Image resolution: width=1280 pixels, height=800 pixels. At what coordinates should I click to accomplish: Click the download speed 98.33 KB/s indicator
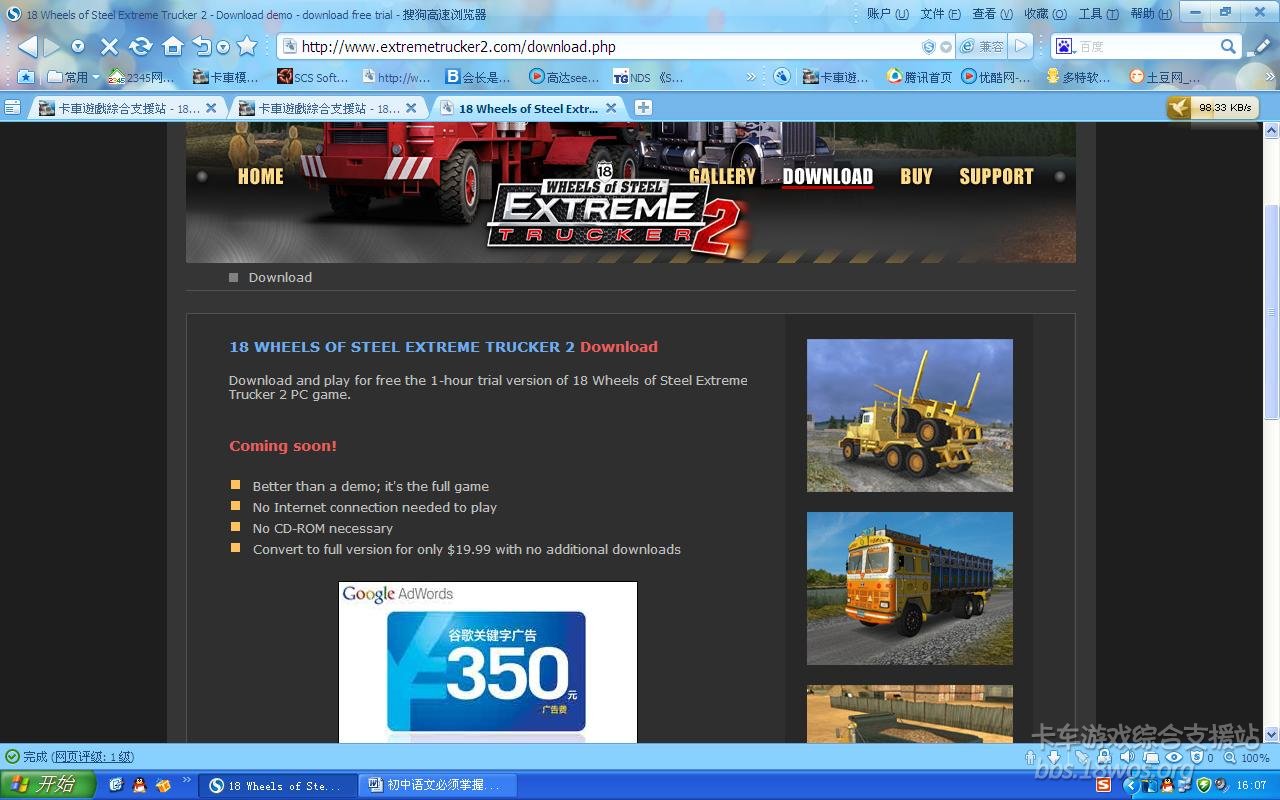(1212, 107)
